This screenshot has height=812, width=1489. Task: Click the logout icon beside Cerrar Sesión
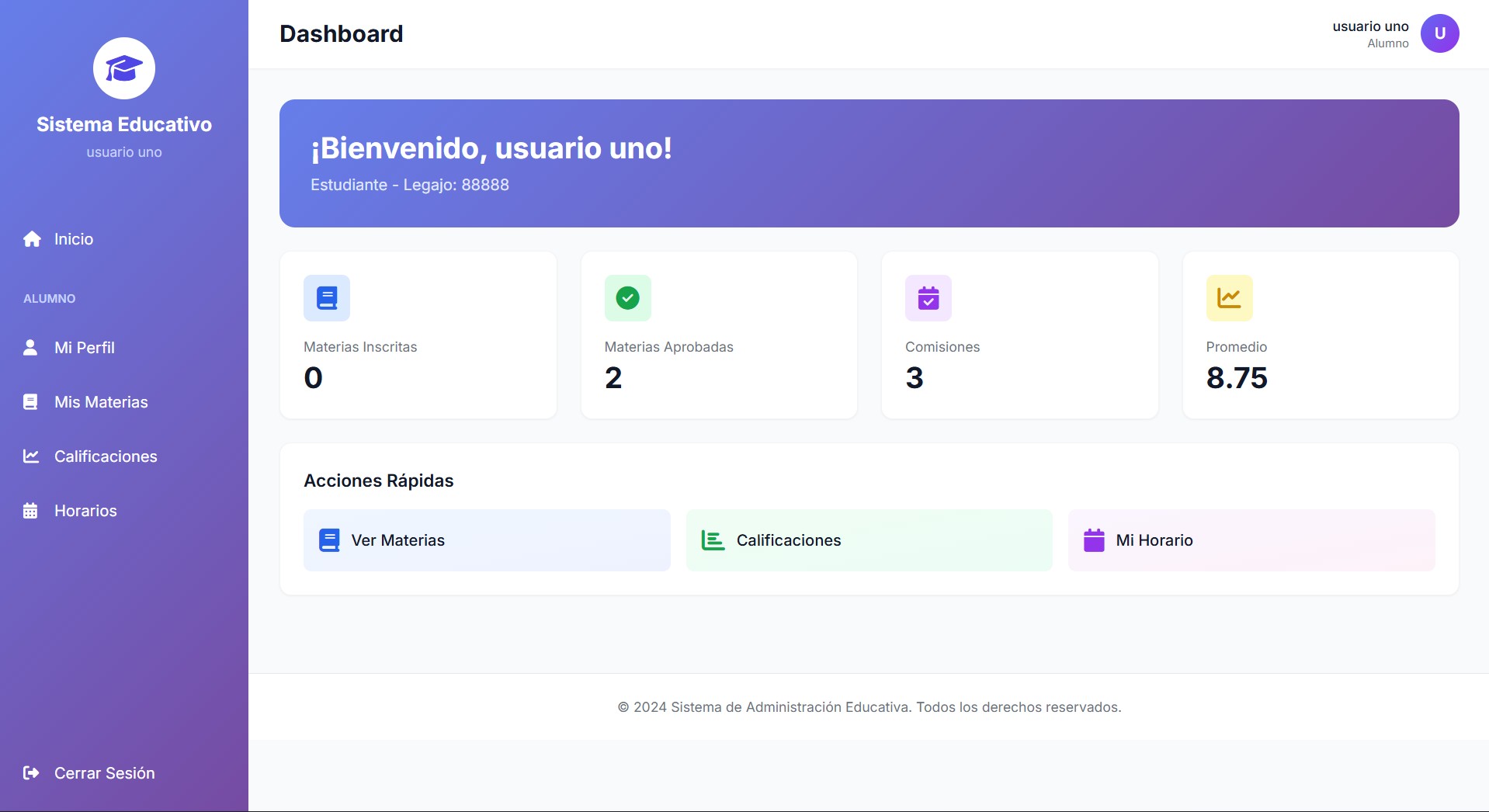click(30, 772)
